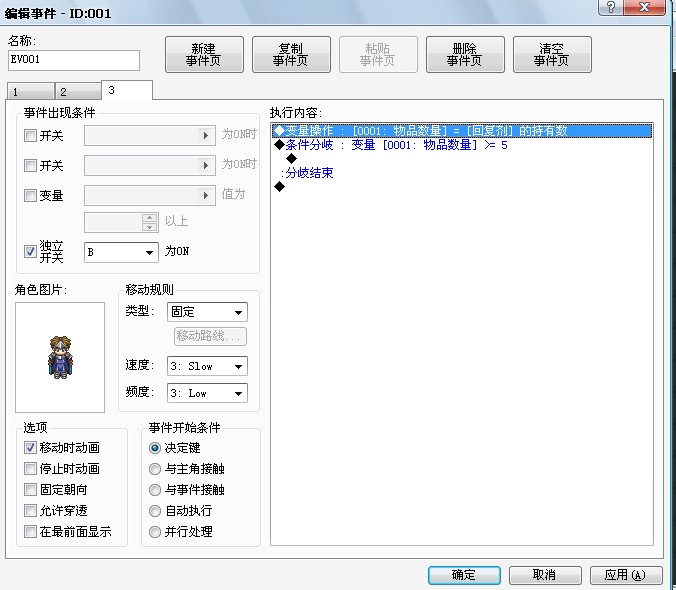
Task: Select the 并行处理 trigger radio button
Action: point(155,532)
